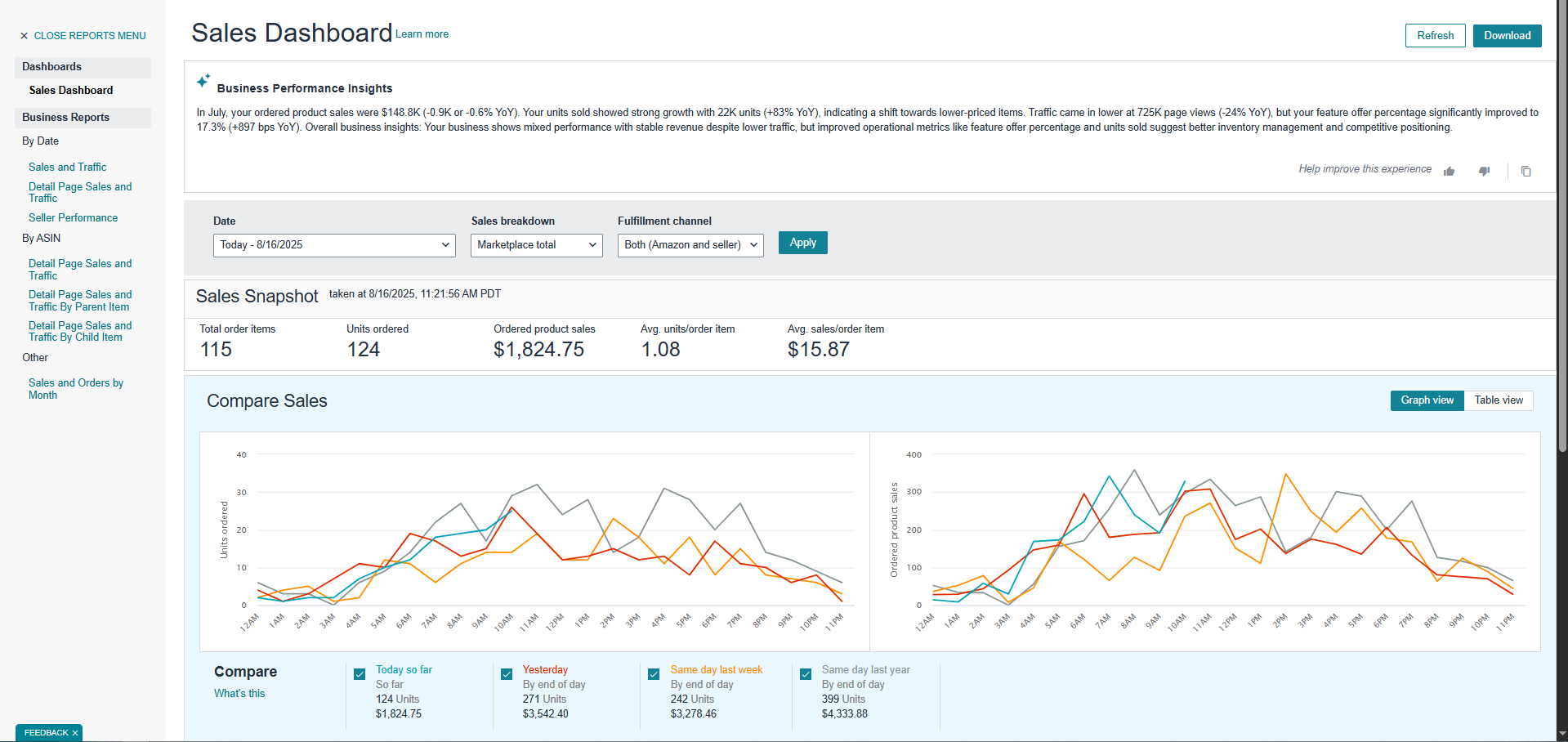
Task: Expand the Sales breakdown dropdown
Action: click(x=536, y=245)
